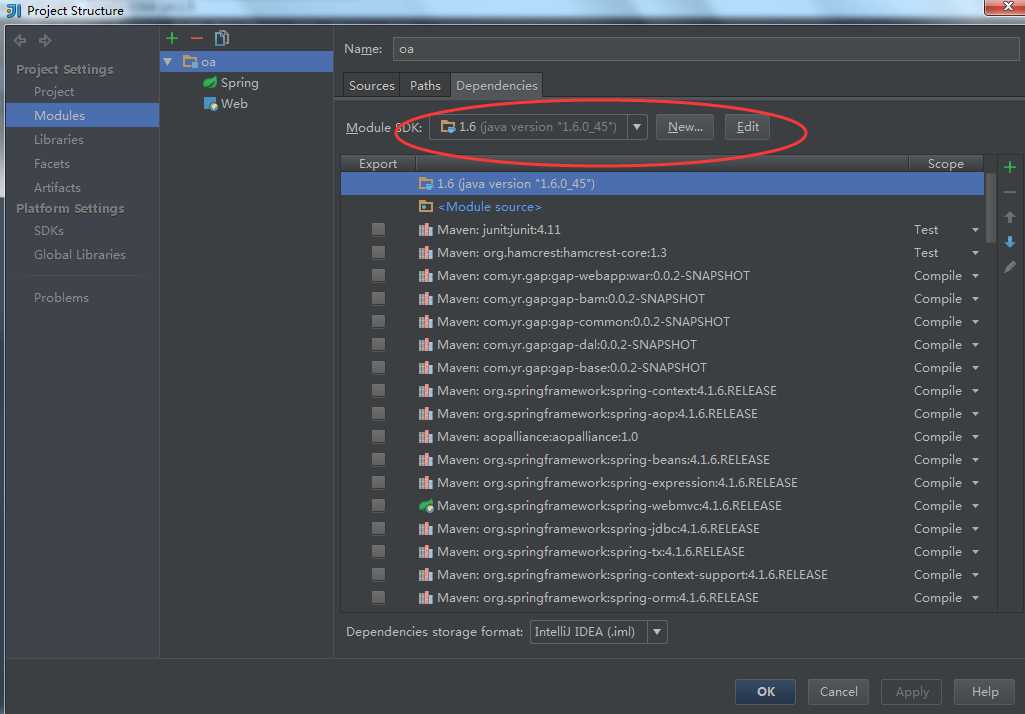
Task: Click the spring-webmvc library leaf icon
Action: [x=426, y=505]
